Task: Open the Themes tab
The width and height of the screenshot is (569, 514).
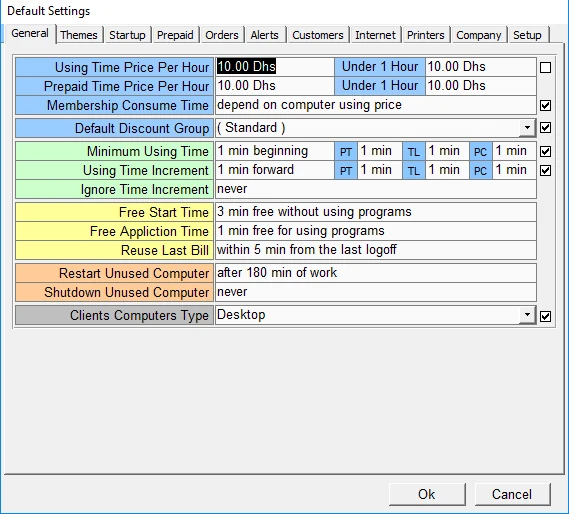Action: click(x=79, y=35)
